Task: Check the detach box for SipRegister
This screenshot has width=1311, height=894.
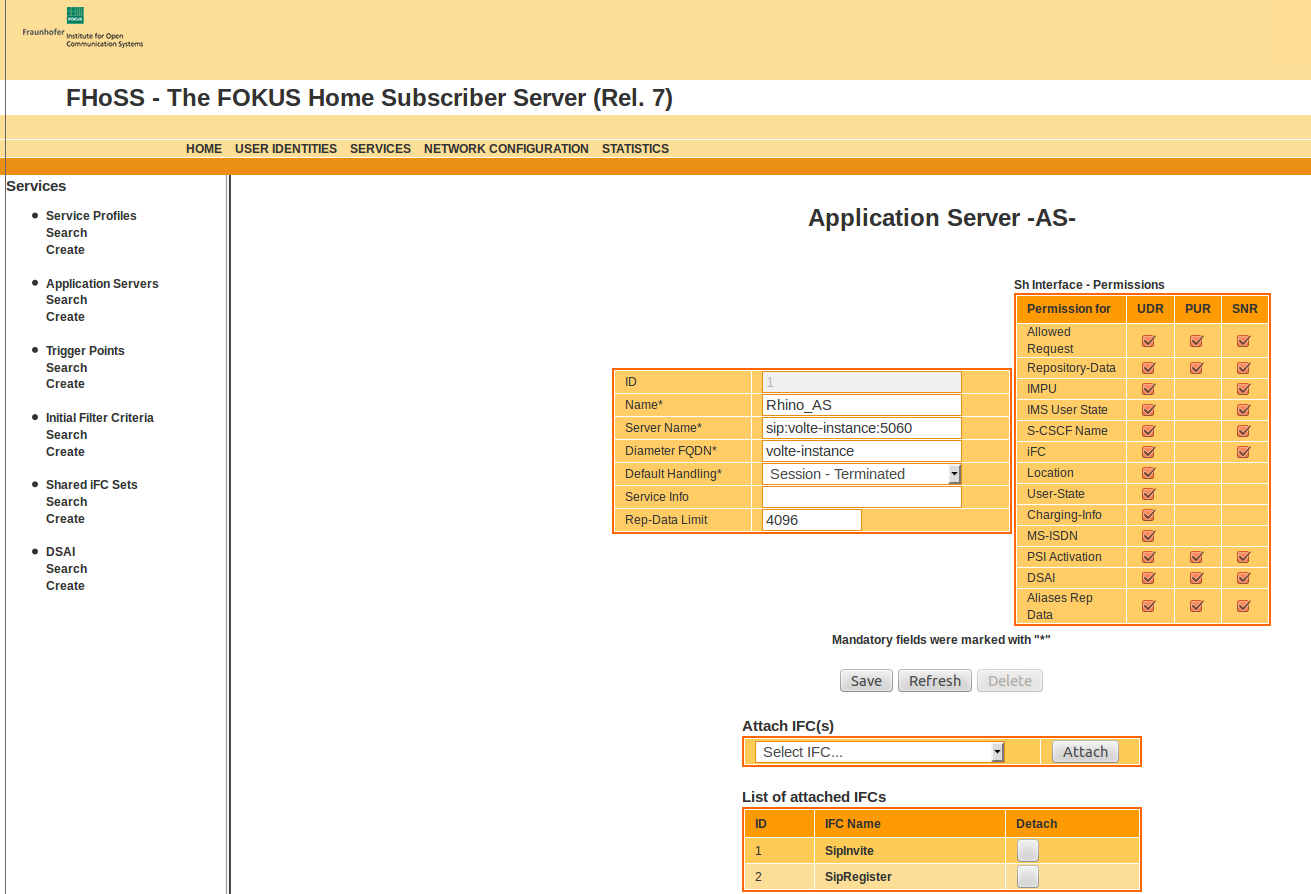Action: coord(1027,876)
